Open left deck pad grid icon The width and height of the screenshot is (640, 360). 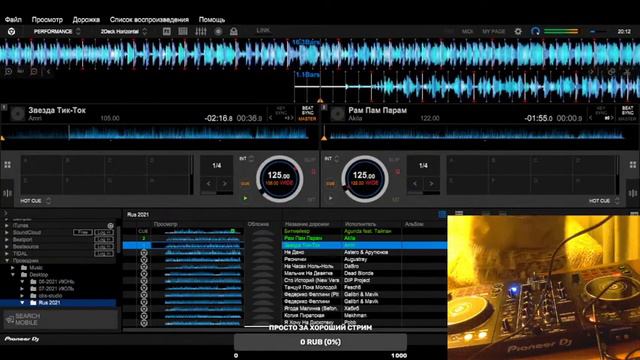[x=7, y=165]
